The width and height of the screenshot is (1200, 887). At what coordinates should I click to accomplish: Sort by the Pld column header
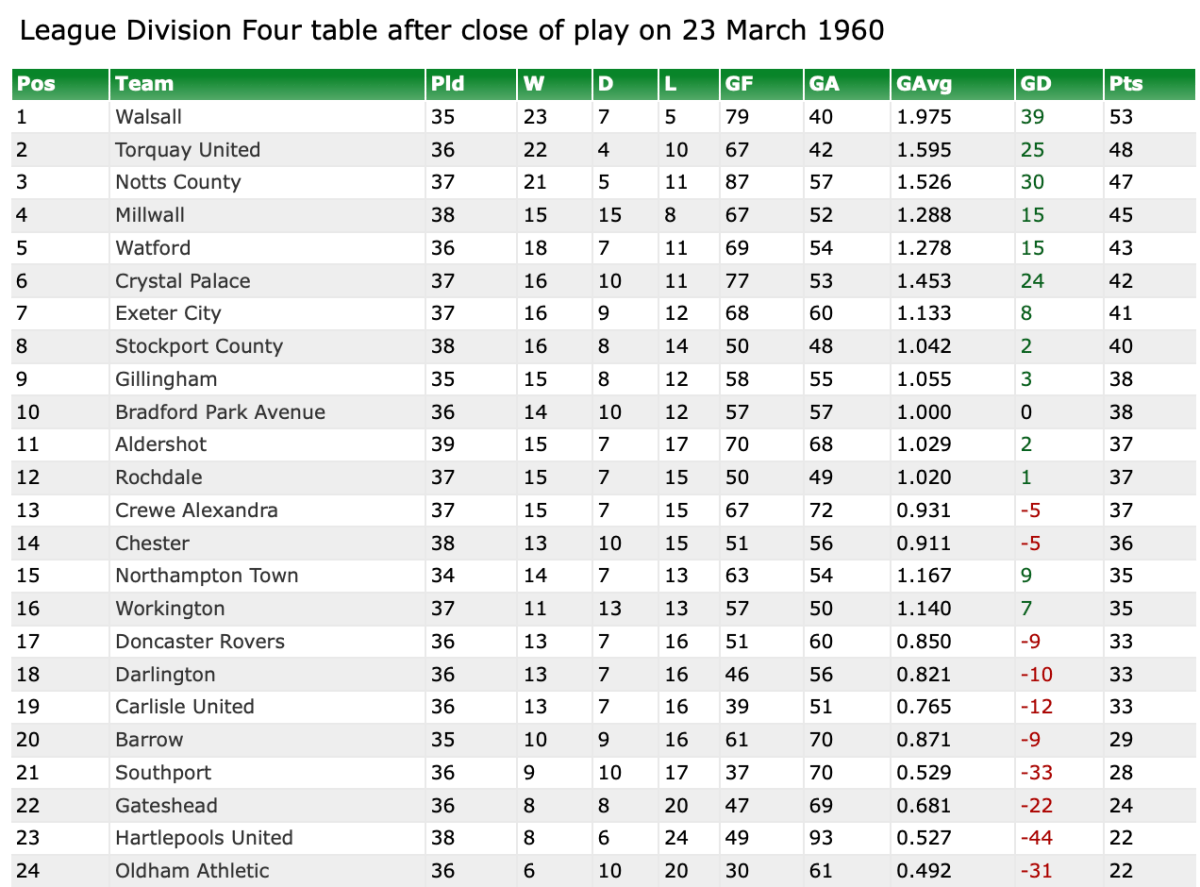447,84
